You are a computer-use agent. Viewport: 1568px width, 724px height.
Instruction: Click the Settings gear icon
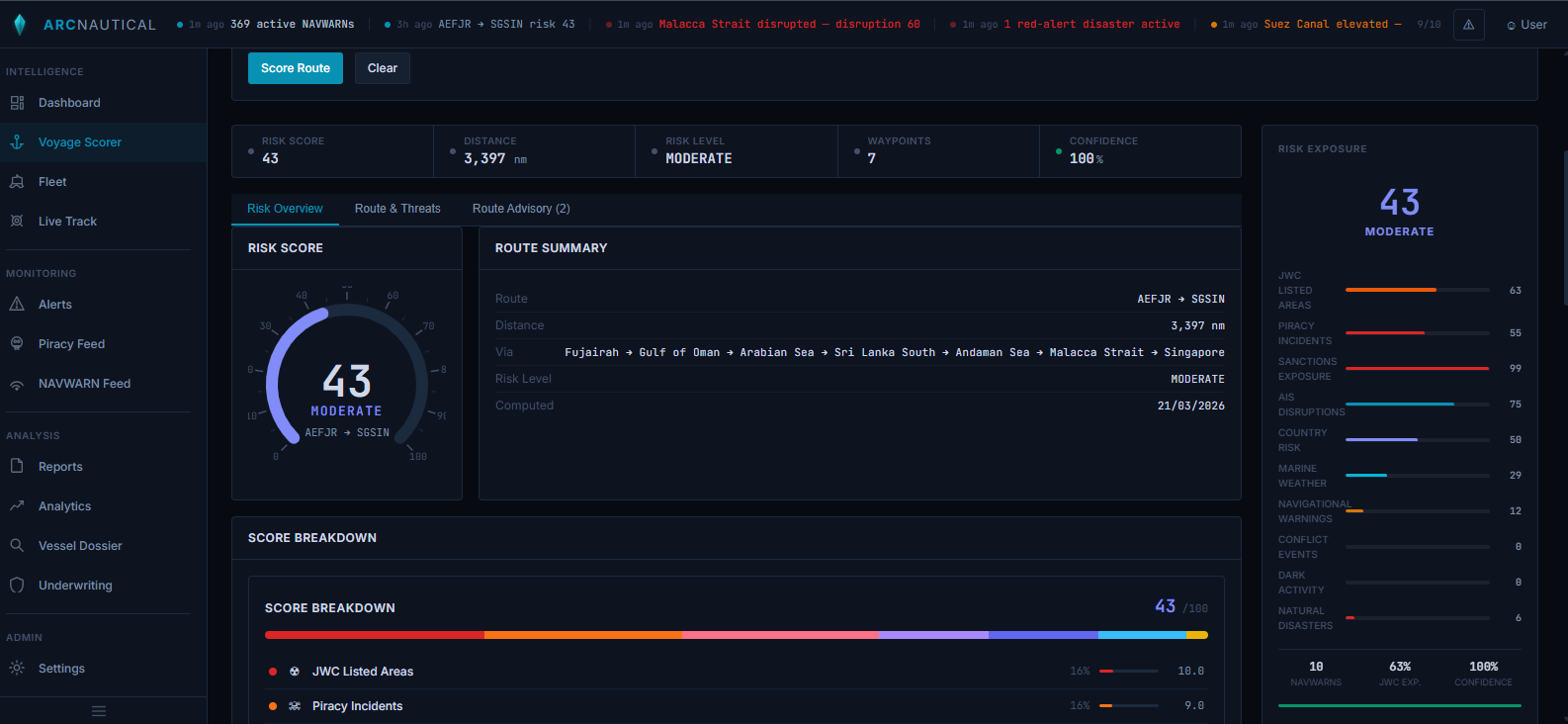pyautogui.click(x=17, y=669)
